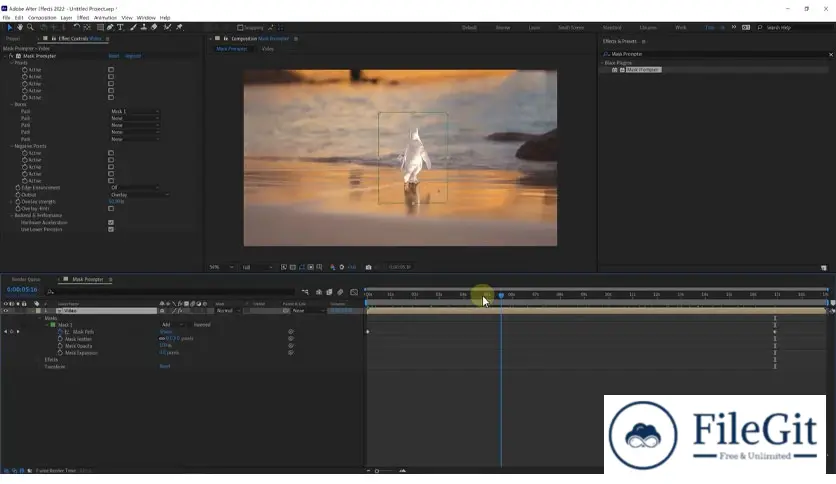This screenshot has height=484, width=836.
Task: Toggle the Mask 1 Inverted checkbox
Action: [x=190, y=325]
